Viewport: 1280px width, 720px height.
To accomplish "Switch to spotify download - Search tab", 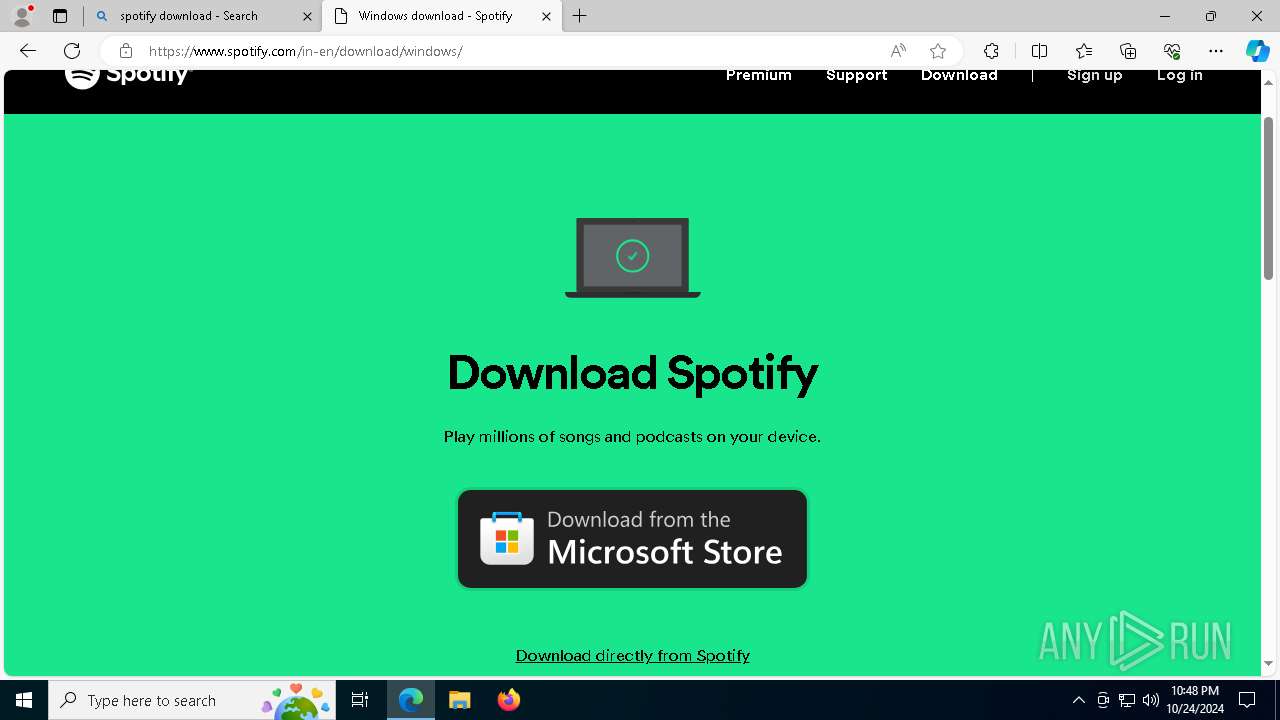I will (203, 16).
